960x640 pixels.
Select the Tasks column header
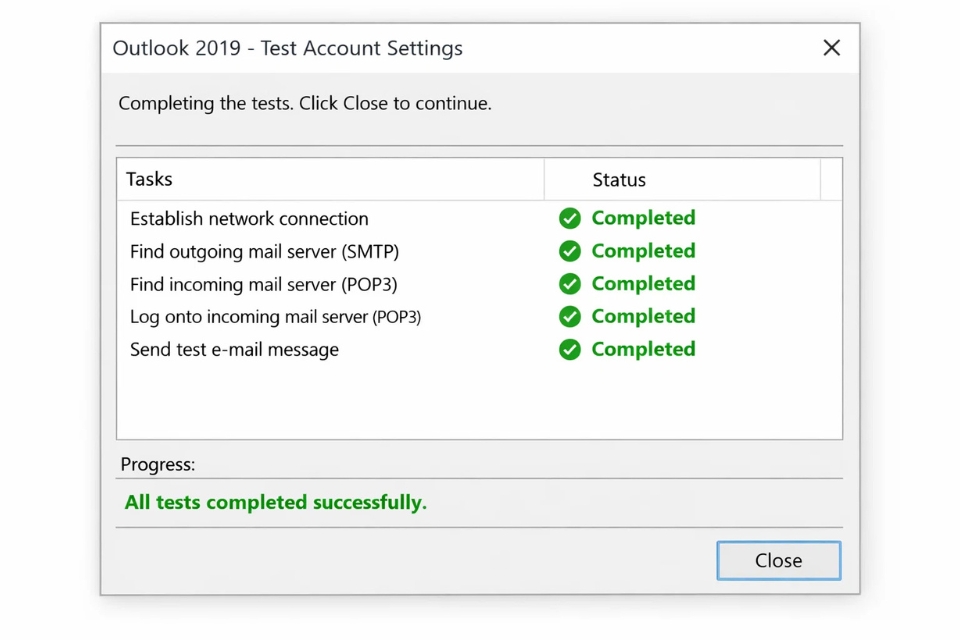pyautogui.click(x=148, y=179)
